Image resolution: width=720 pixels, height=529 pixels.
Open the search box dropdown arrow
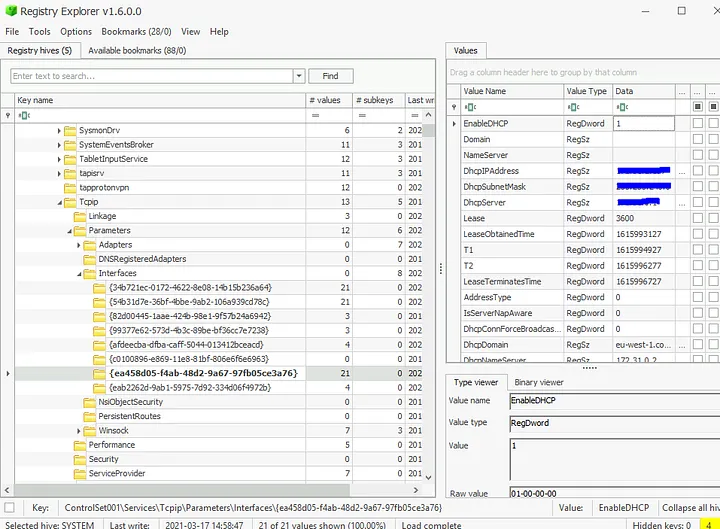pos(298,76)
